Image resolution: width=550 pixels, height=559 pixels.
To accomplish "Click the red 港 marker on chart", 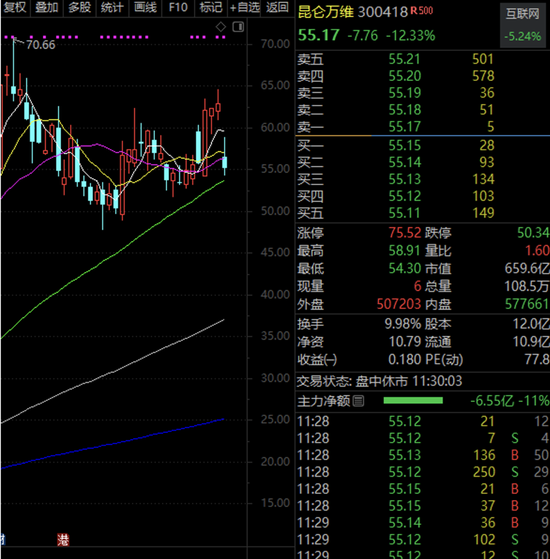I will pos(63,540).
